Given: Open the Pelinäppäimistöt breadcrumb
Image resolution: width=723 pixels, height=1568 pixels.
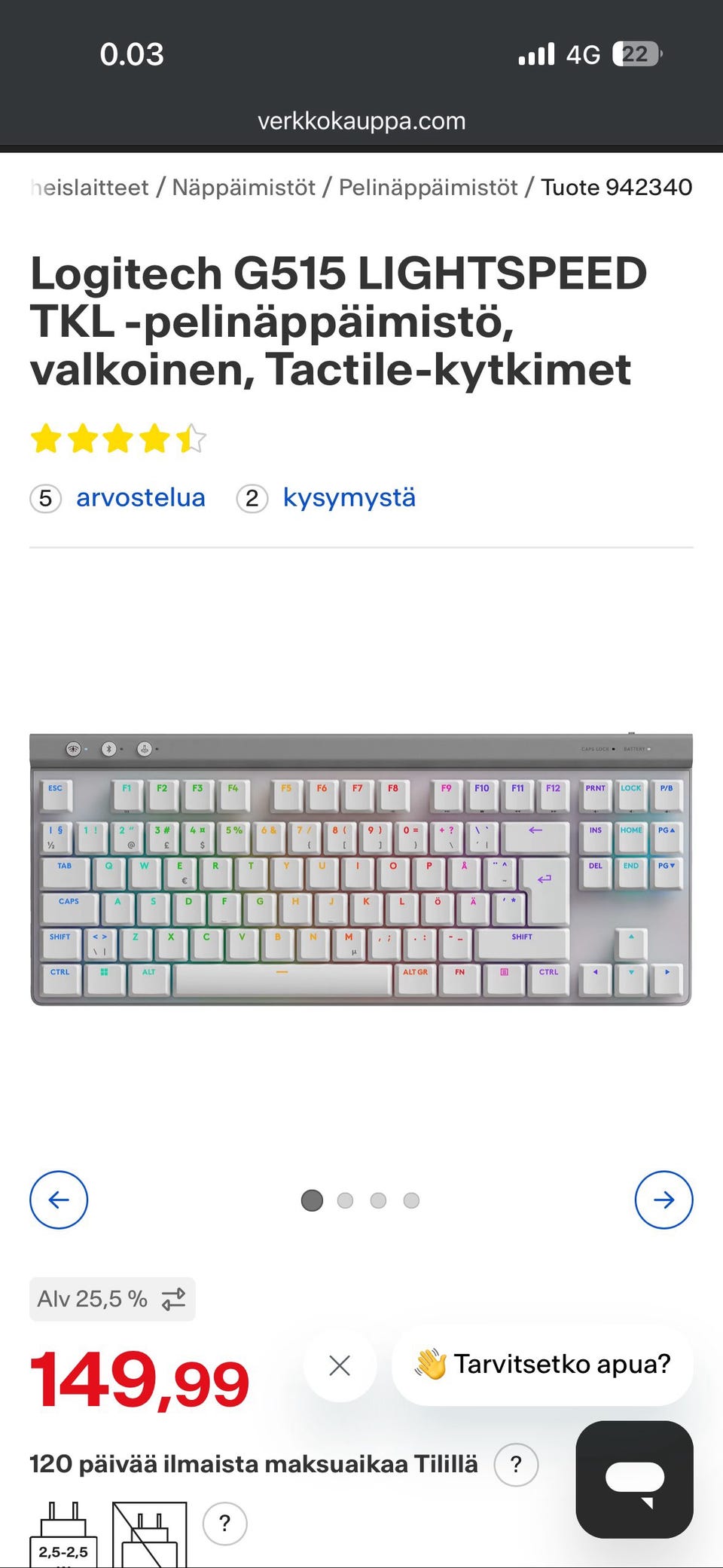Looking at the screenshot, I should (429, 187).
